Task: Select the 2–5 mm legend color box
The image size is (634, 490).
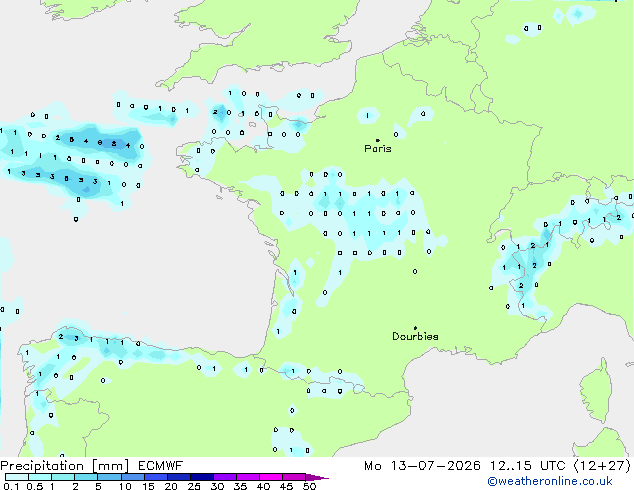Action: [x=86, y=477]
